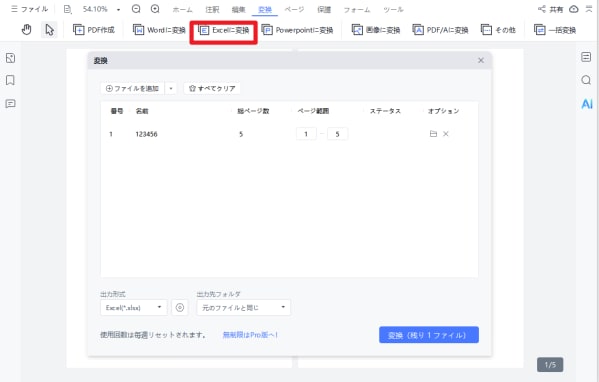Viewport: 599px width, 382px height.
Task: Open 一括変換 batch conversion
Action: tap(555, 30)
